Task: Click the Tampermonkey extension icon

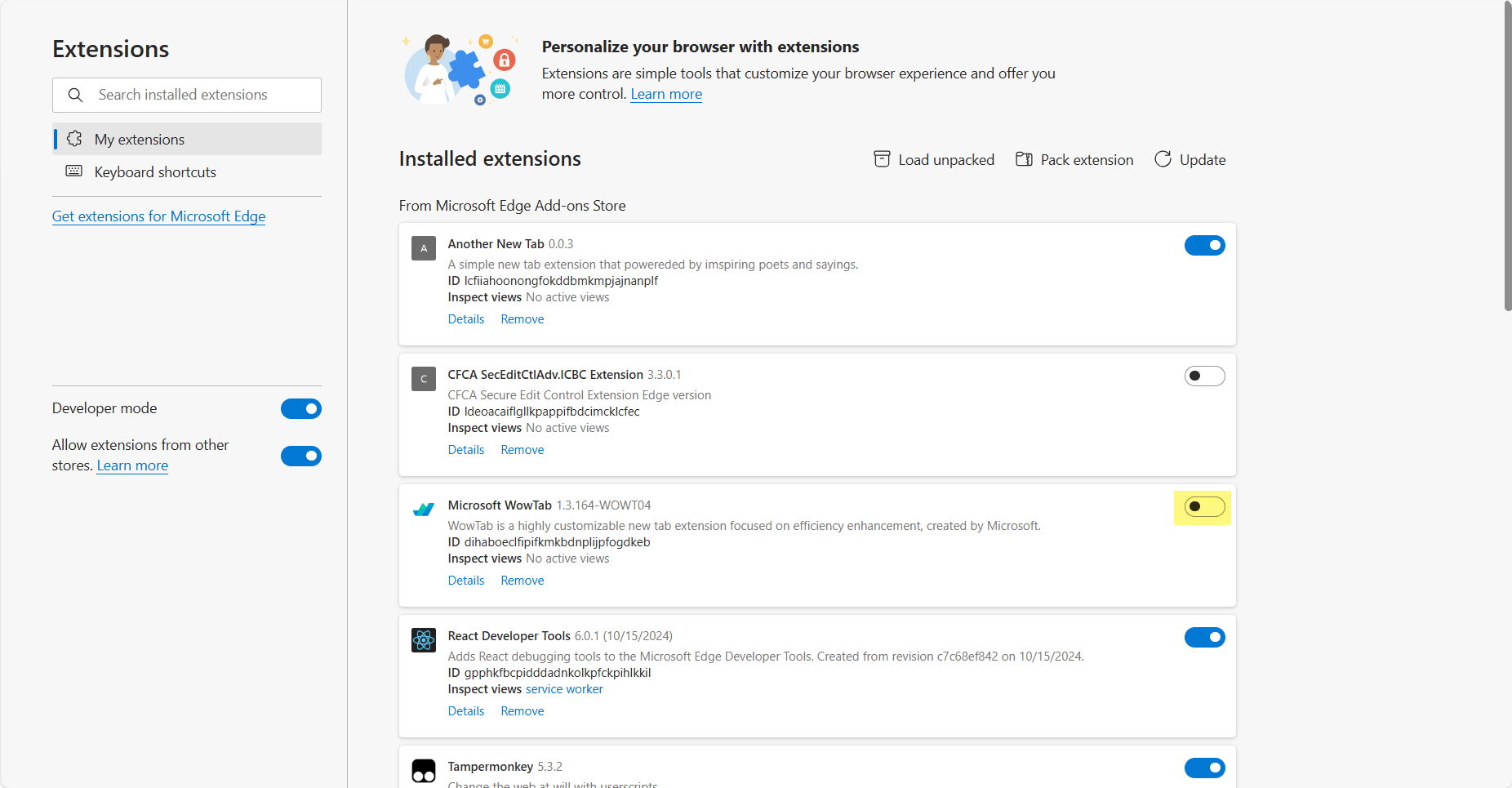Action: click(x=424, y=771)
